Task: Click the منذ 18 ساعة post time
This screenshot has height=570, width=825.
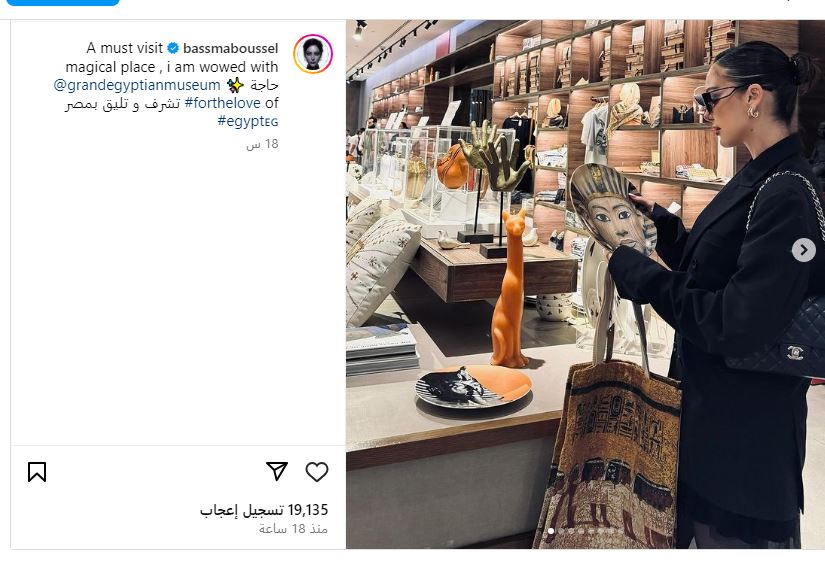Action: pyautogui.click(x=293, y=528)
